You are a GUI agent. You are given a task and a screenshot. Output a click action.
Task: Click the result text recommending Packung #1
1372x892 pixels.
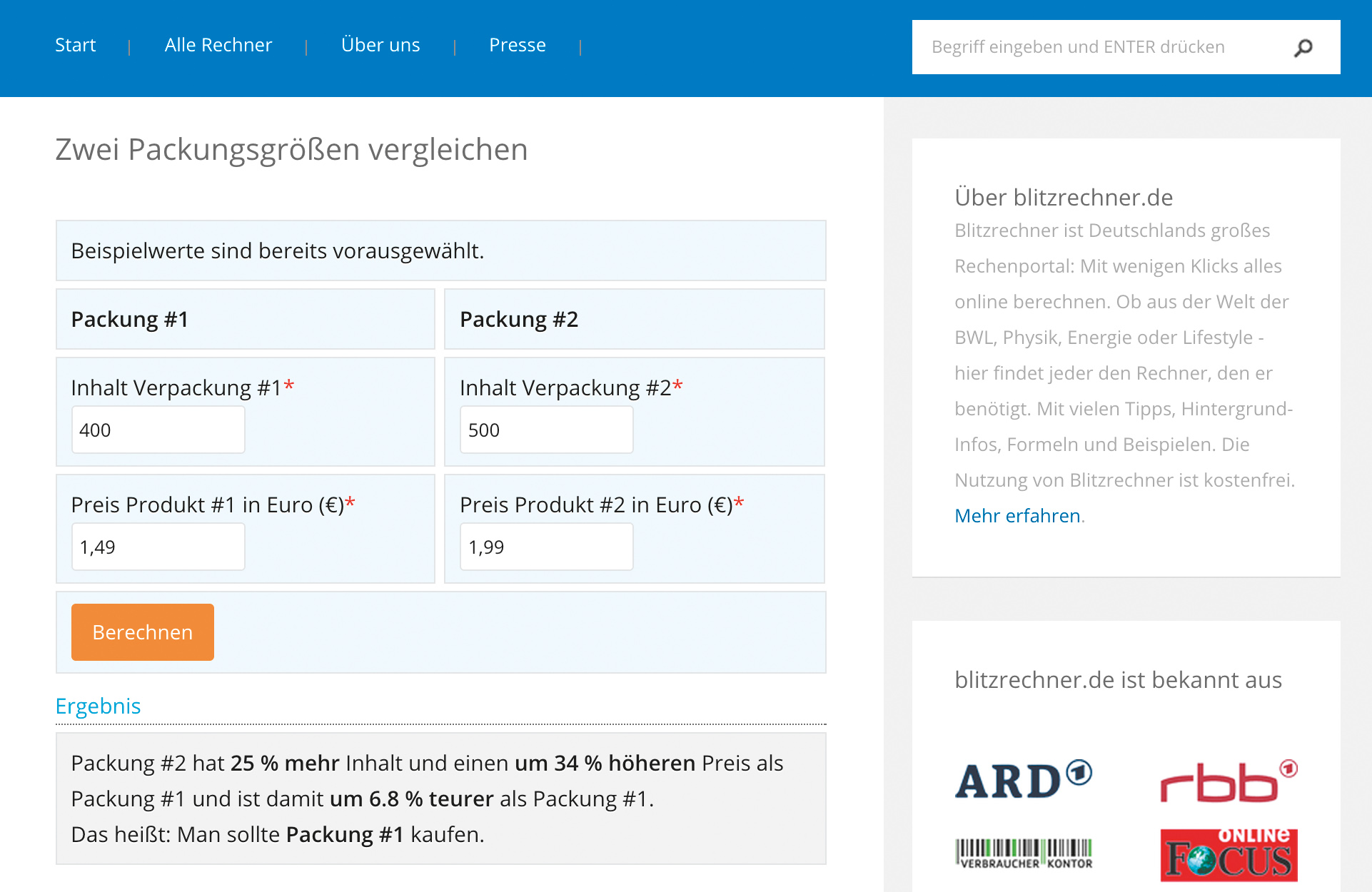[277, 834]
